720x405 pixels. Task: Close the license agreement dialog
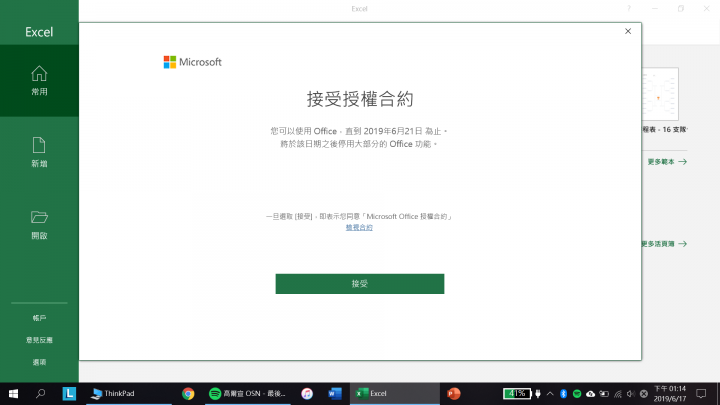[x=628, y=31]
